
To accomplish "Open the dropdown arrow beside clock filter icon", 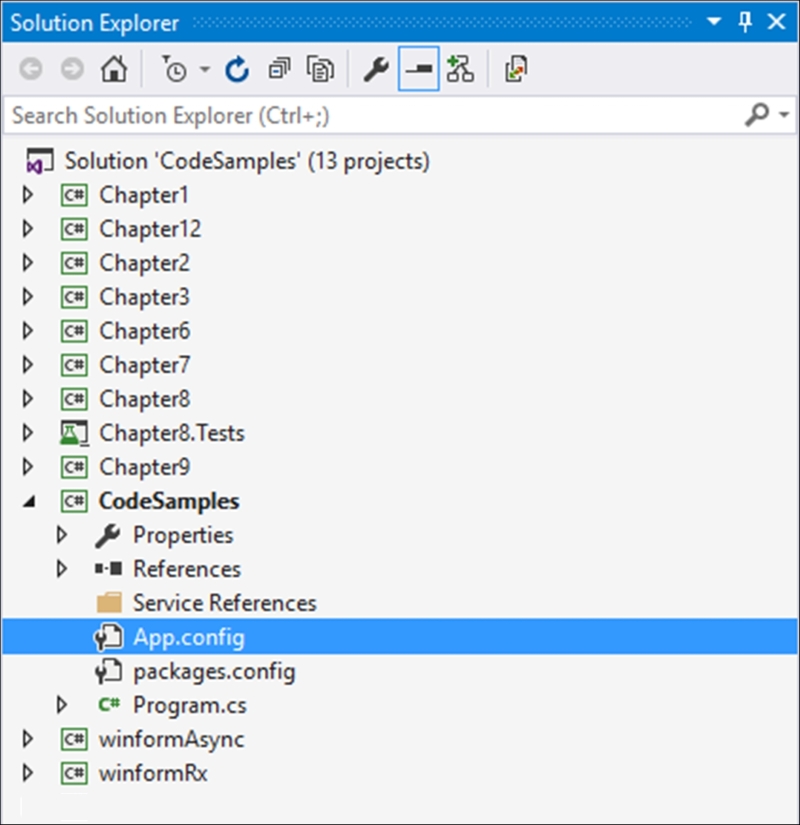I will click(x=205, y=69).
